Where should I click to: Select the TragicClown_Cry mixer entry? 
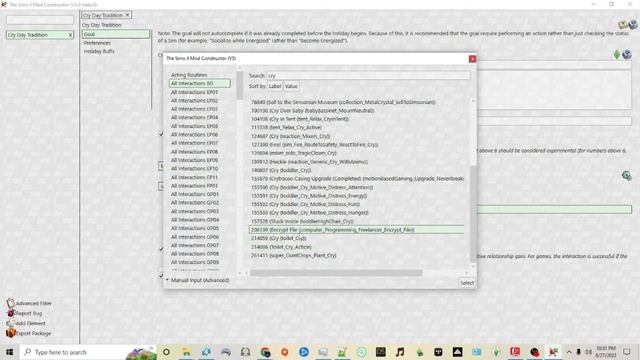[293, 153]
